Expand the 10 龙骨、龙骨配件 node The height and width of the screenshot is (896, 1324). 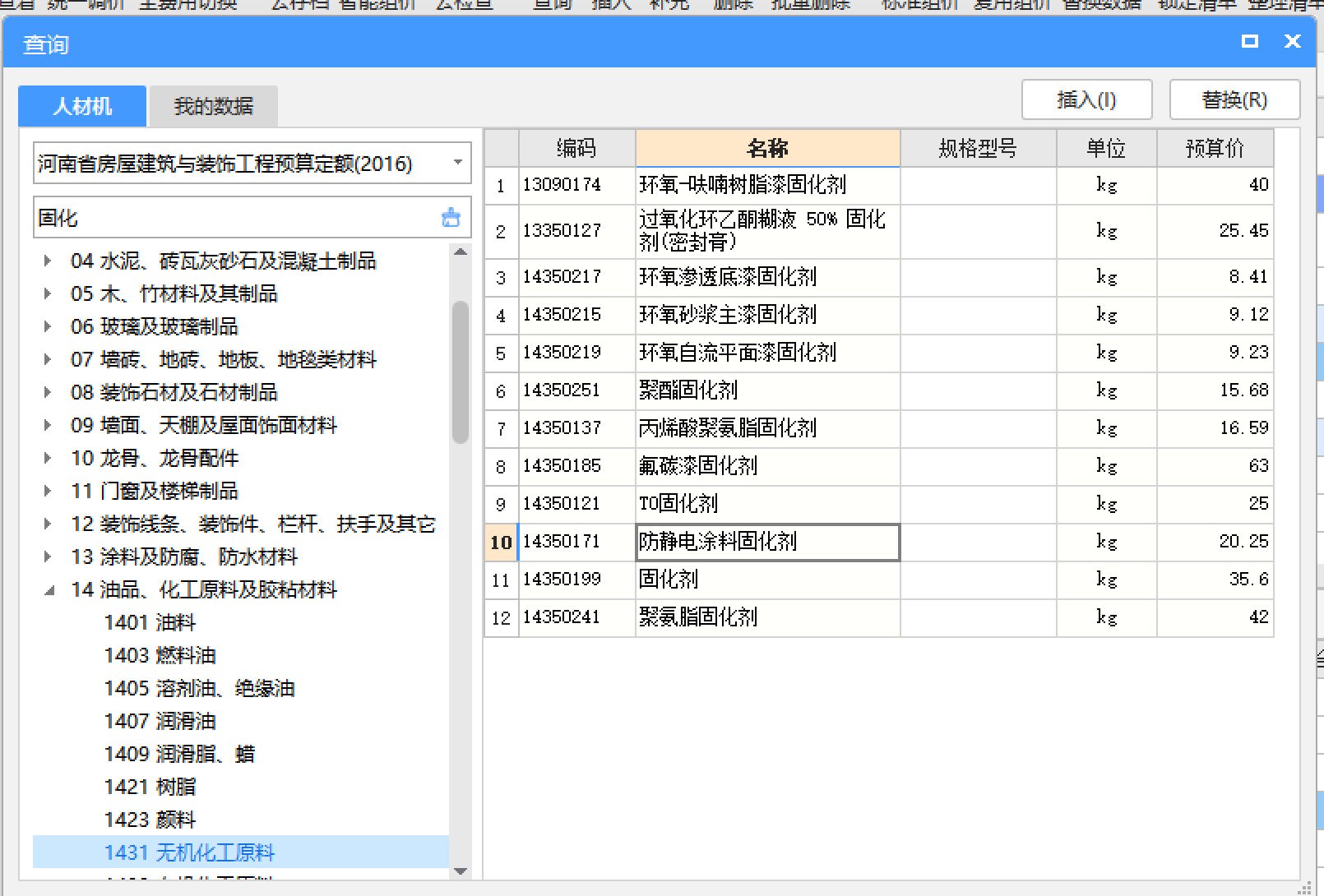[x=48, y=458]
